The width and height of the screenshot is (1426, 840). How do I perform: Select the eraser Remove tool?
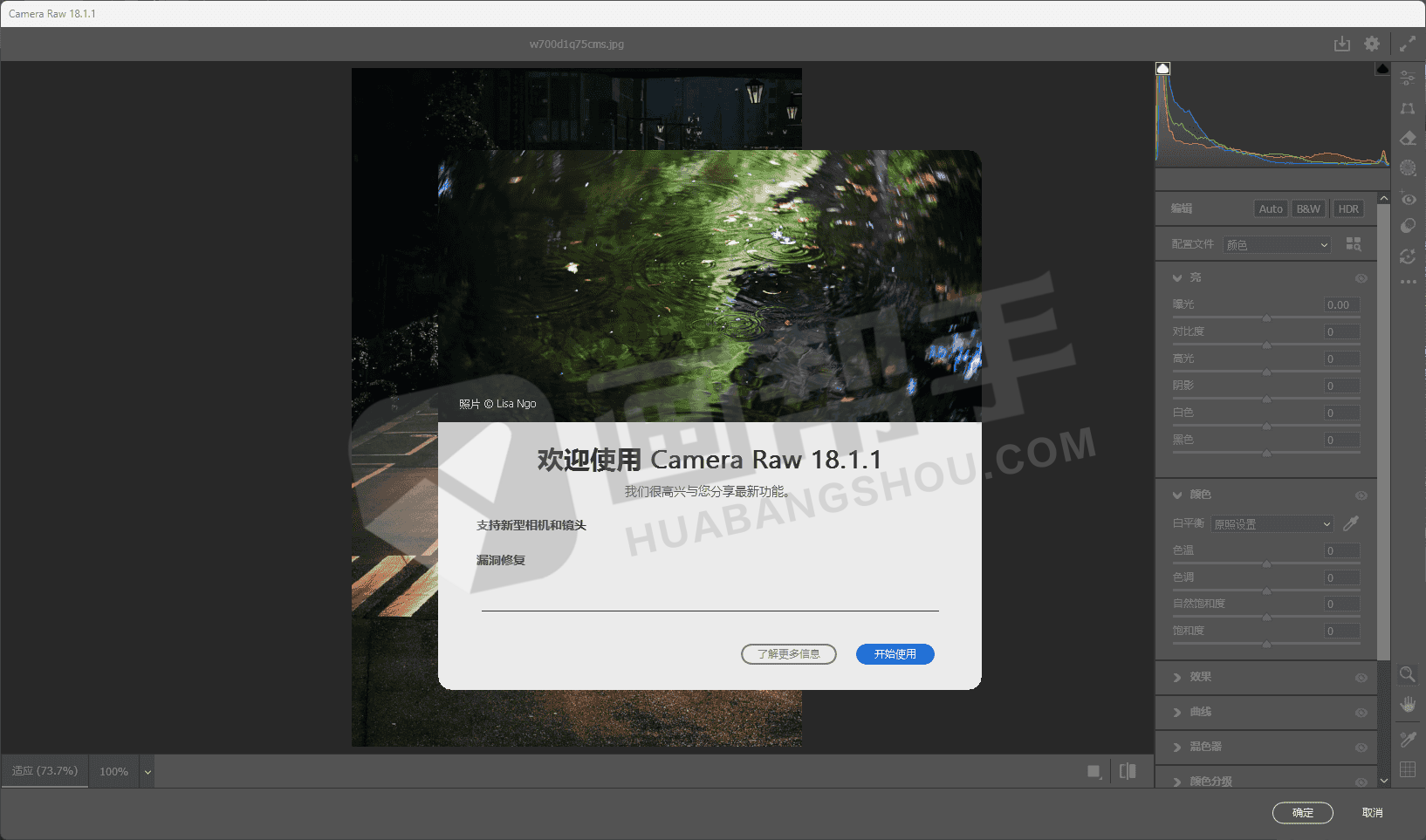1408,139
